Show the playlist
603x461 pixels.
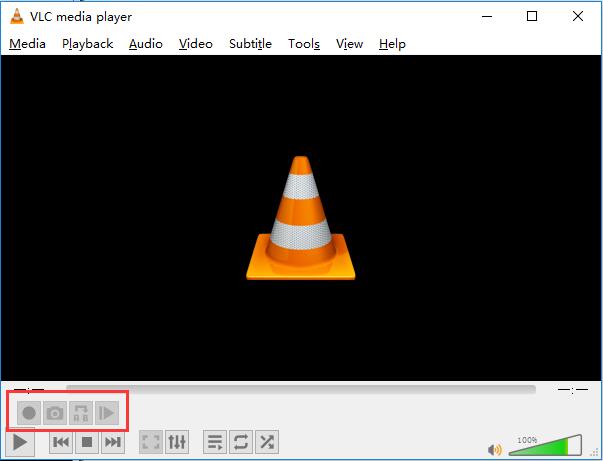tap(215, 442)
